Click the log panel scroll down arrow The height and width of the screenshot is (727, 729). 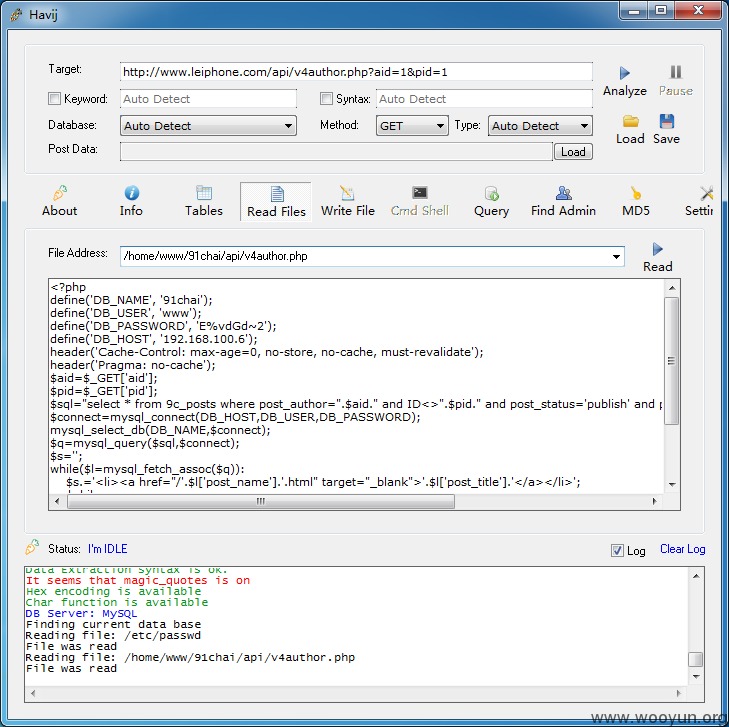[696, 676]
